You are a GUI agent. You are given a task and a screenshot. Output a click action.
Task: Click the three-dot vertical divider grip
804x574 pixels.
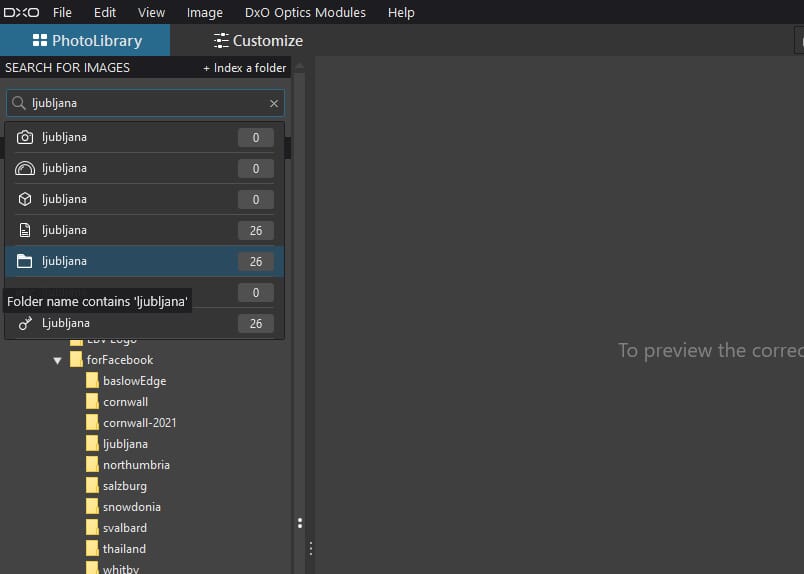tap(311, 549)
